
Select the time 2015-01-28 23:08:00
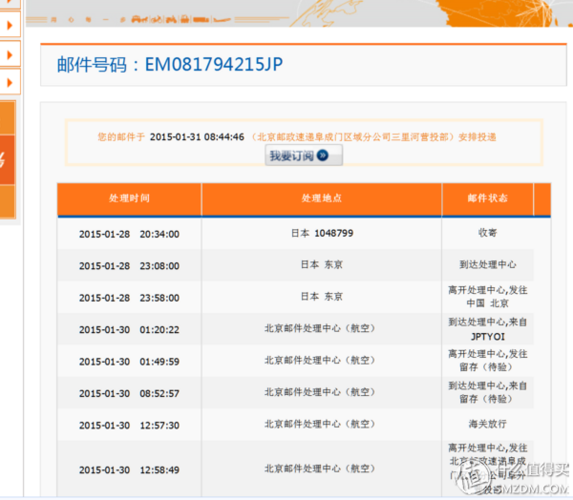pos(129,266)
